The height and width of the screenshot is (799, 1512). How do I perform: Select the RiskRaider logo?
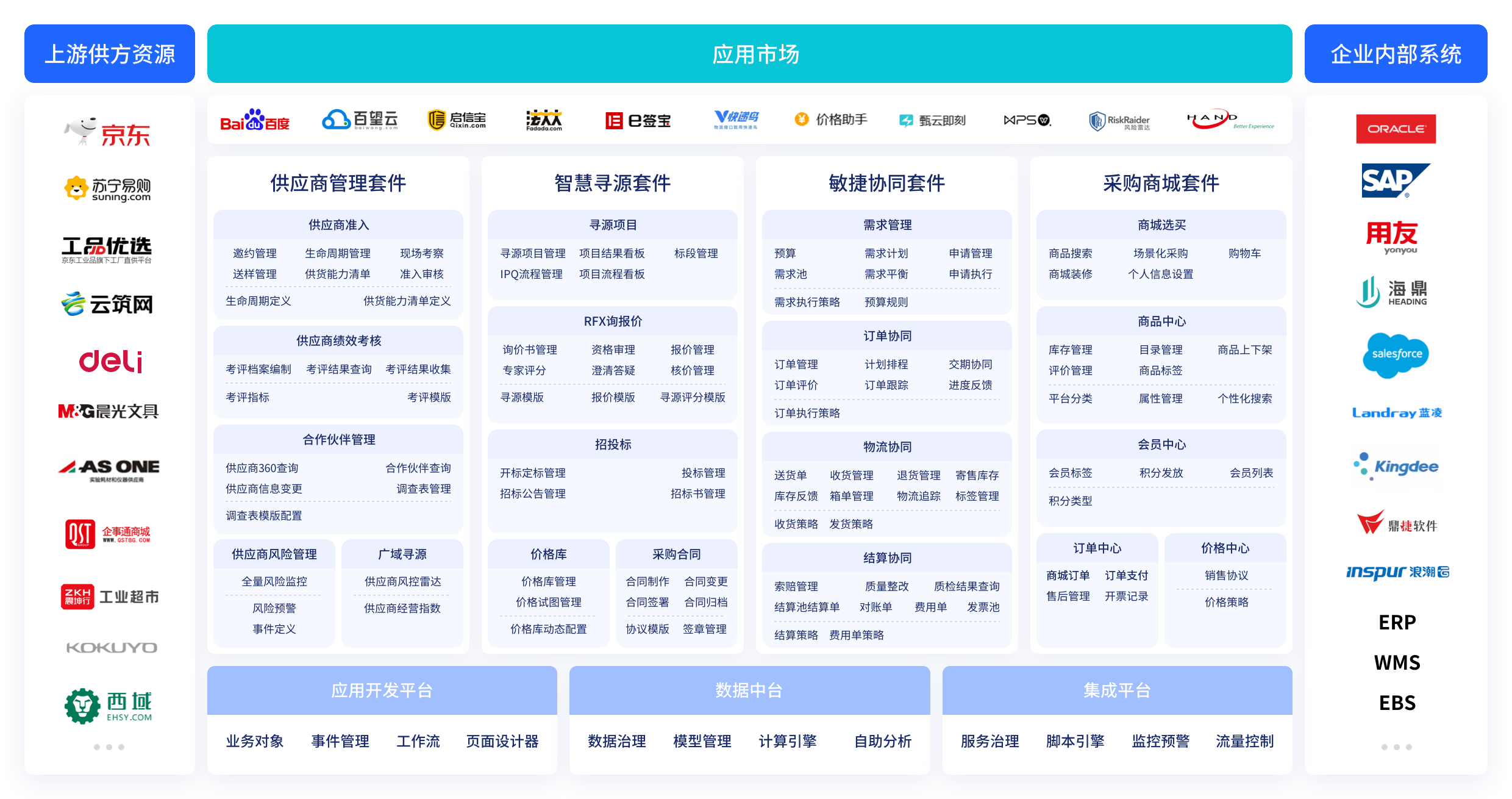pos(1119,121)
